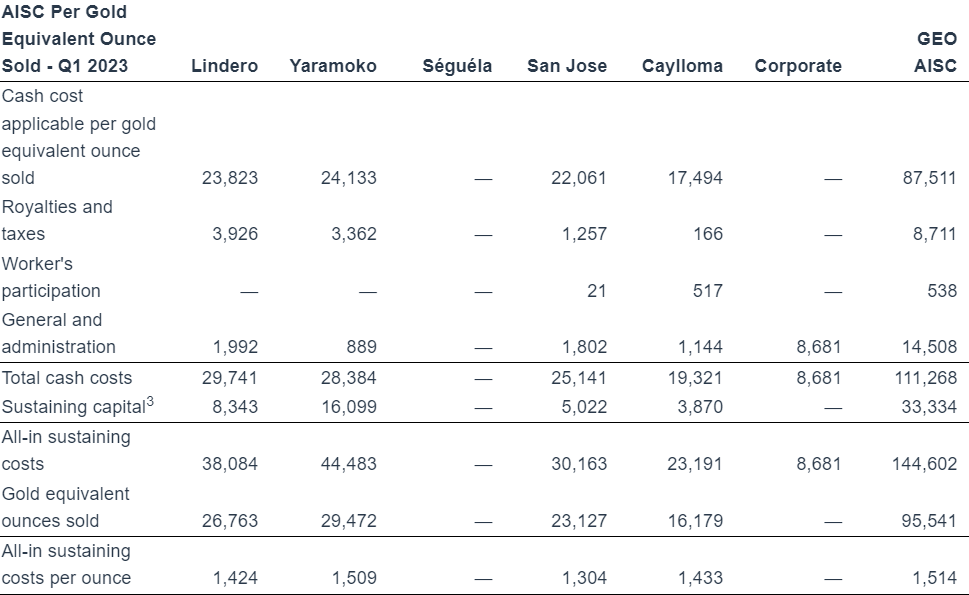Image resolution: width=969 pixels, height=595 pixels.
Task: Click GEO AISC general and administration value 14,508
Action: [929, 347]
